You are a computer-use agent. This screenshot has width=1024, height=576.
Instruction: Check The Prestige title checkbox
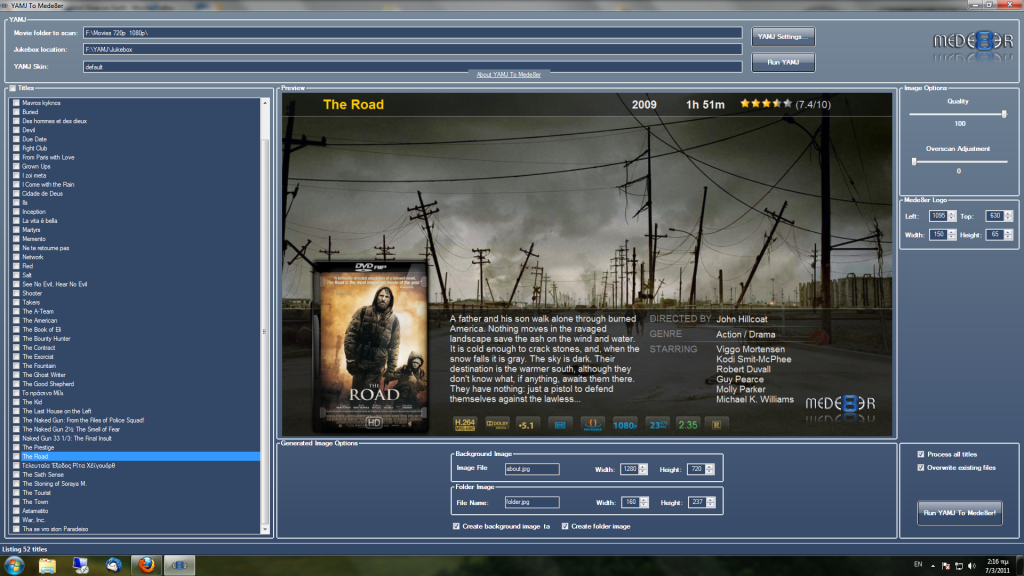click(16, 447)
